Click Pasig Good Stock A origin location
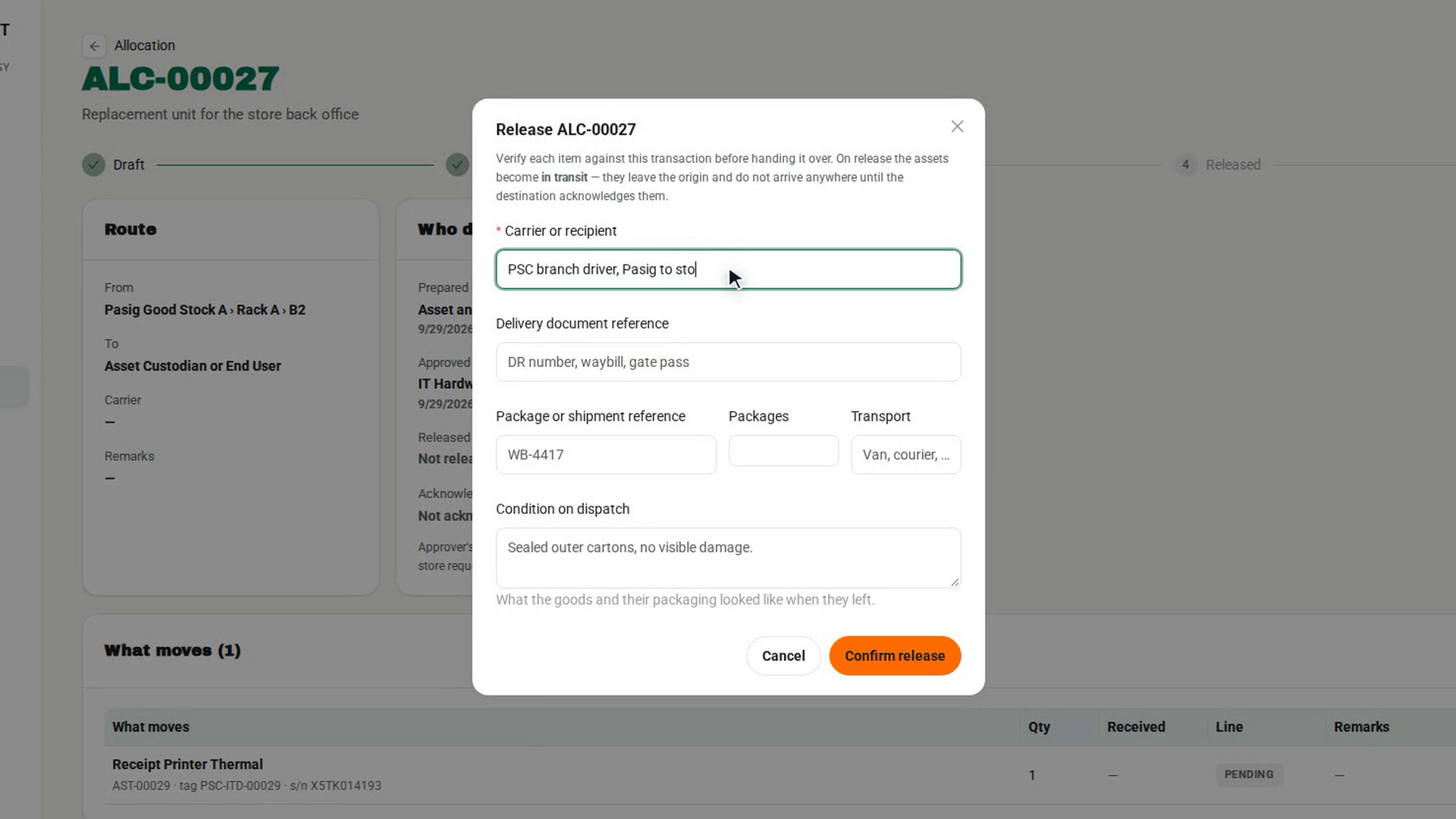The image size is (1456, 819). click(x=205, y=309)
